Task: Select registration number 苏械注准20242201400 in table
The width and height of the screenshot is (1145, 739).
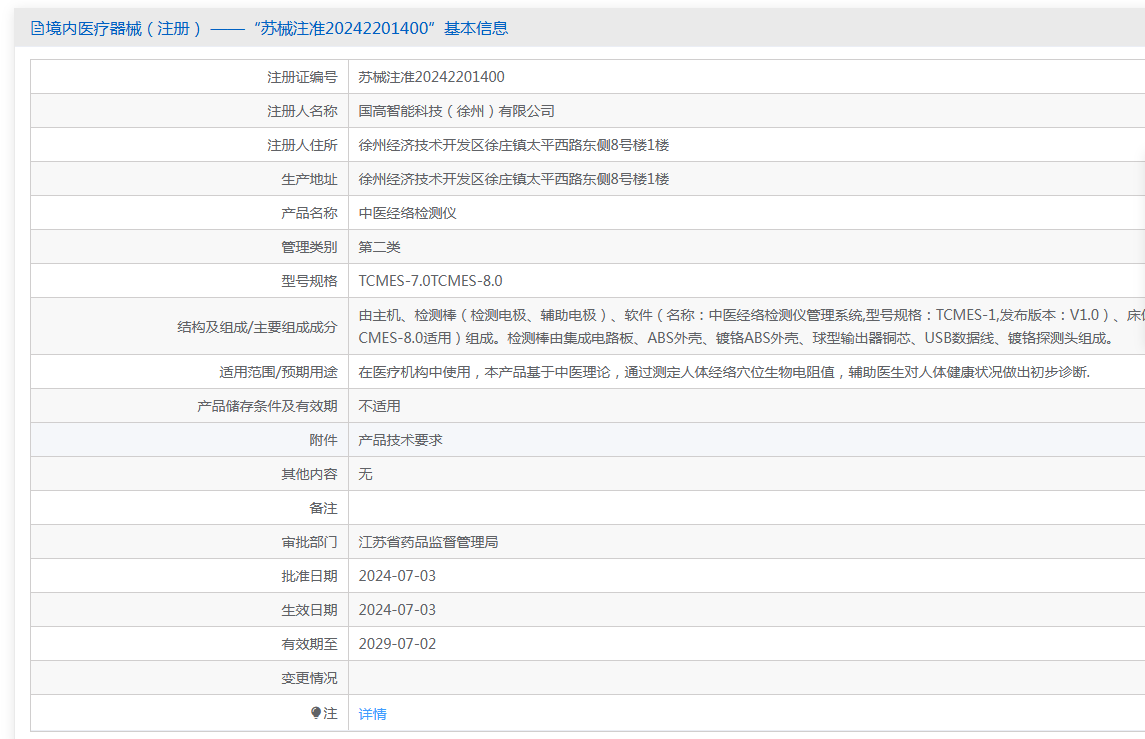Action: [x=431, y=77]
